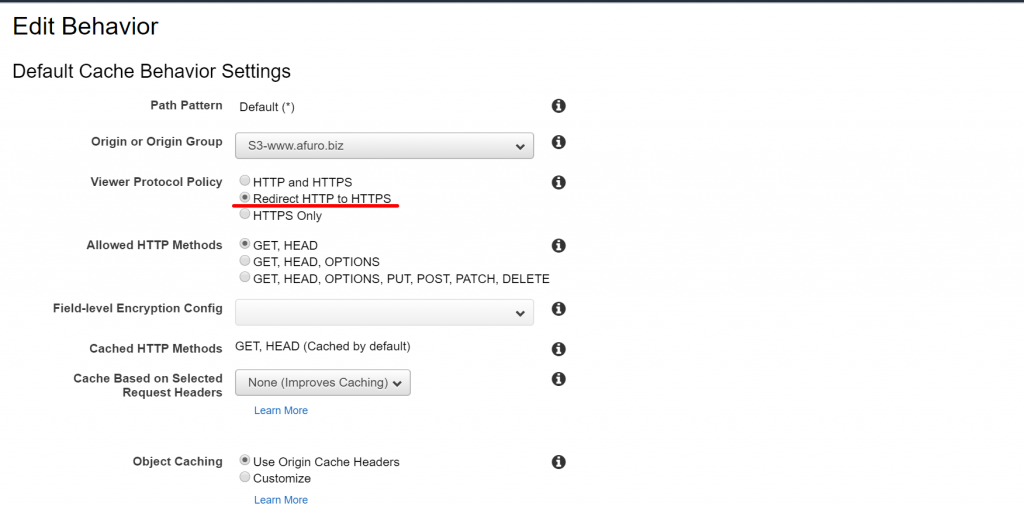Click the Edit Behavior heading
The height and width of the screenshot is (510, 1024).
[86, 27]
